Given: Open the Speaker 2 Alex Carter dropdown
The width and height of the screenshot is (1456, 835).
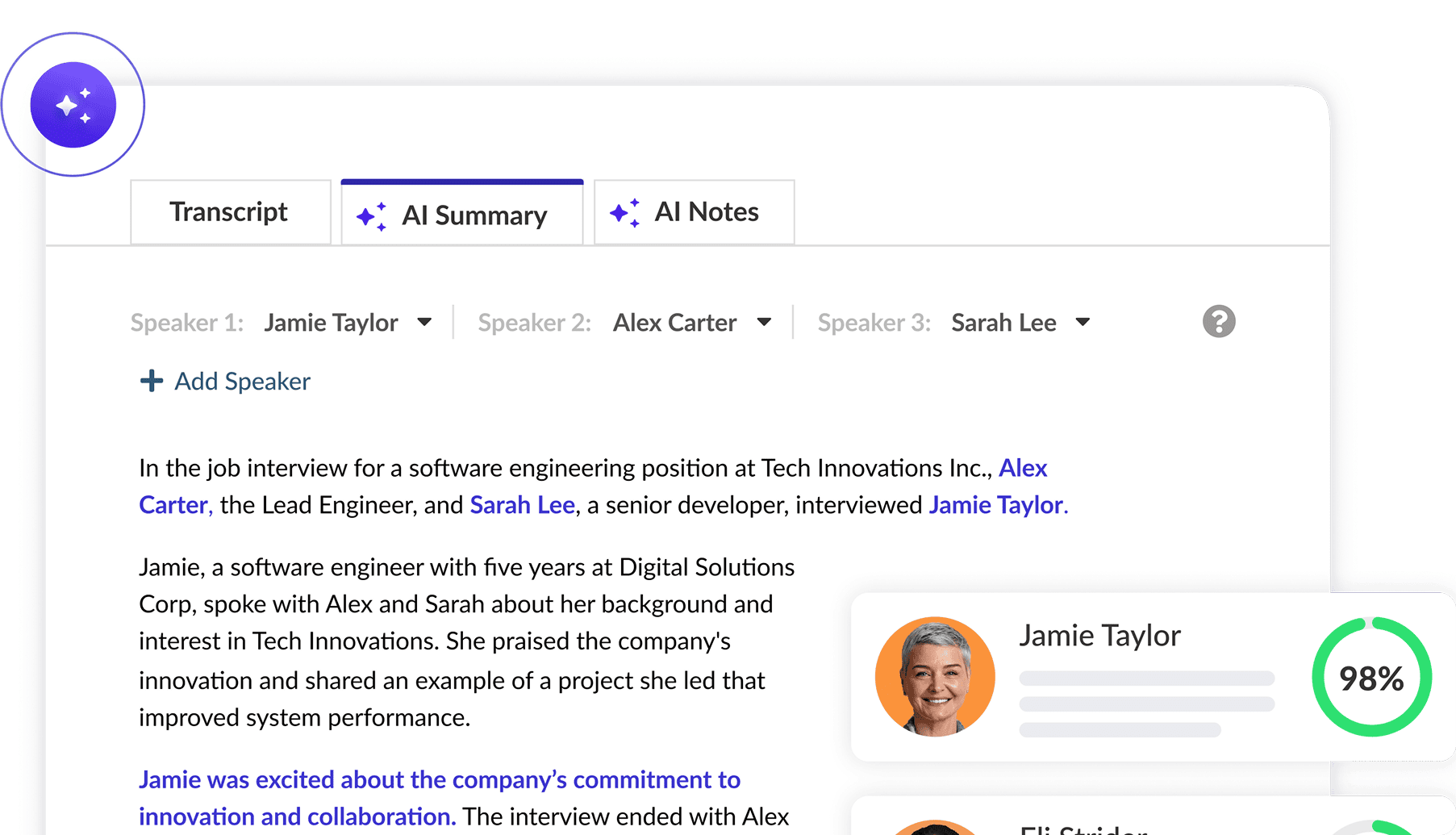Looking at the screenshot, I should click(692, 323).
